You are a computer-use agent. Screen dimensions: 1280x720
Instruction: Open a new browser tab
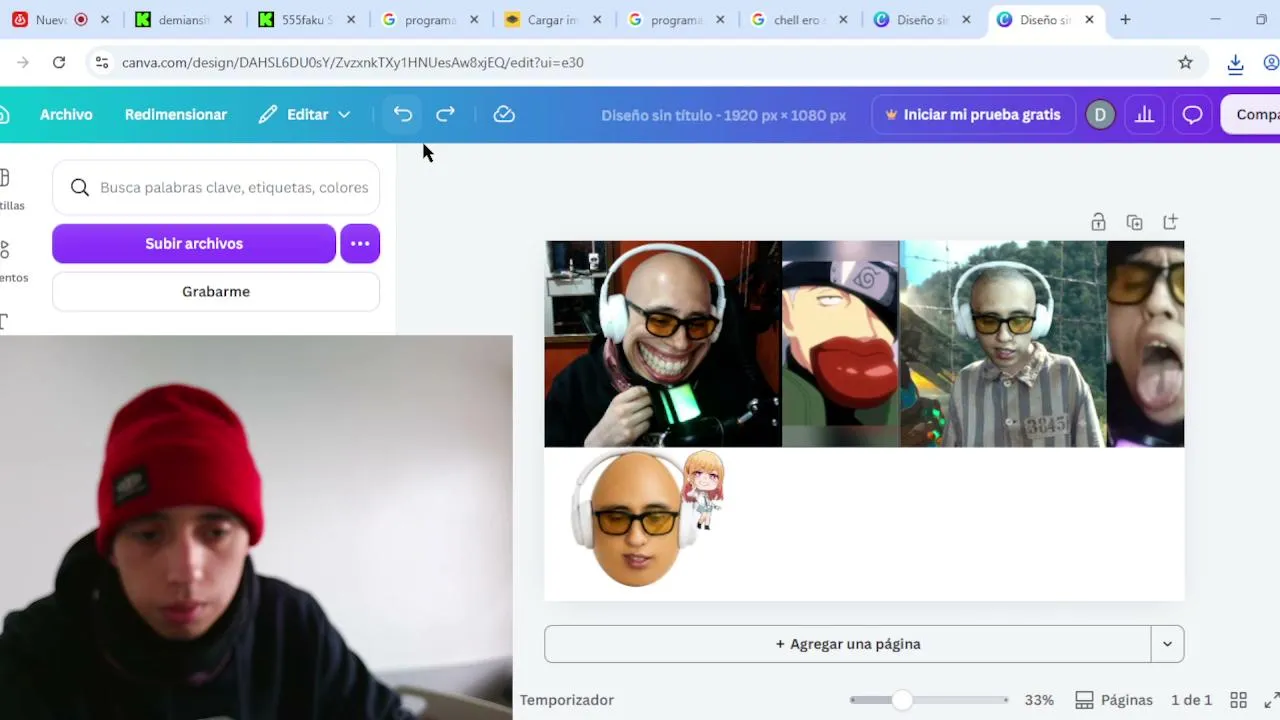1125,20
